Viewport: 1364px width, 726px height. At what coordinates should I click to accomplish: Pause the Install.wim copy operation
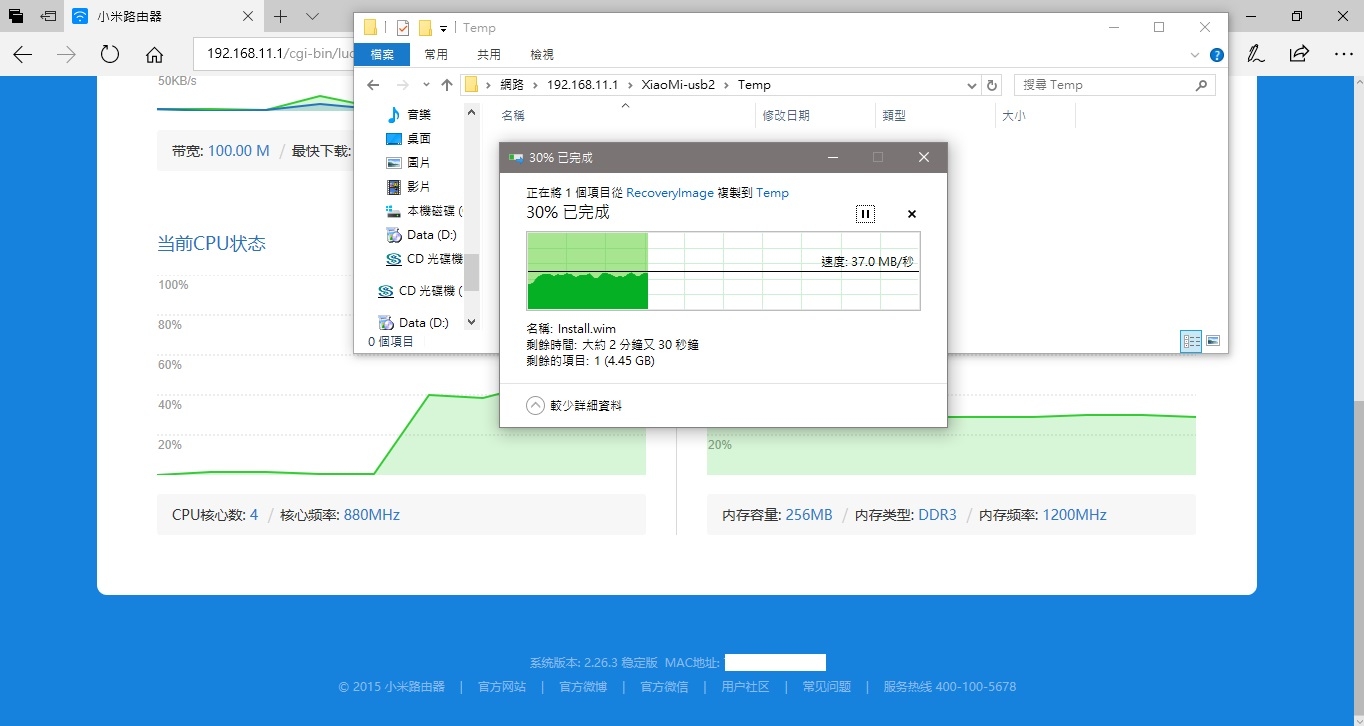(x=866, y=214)
